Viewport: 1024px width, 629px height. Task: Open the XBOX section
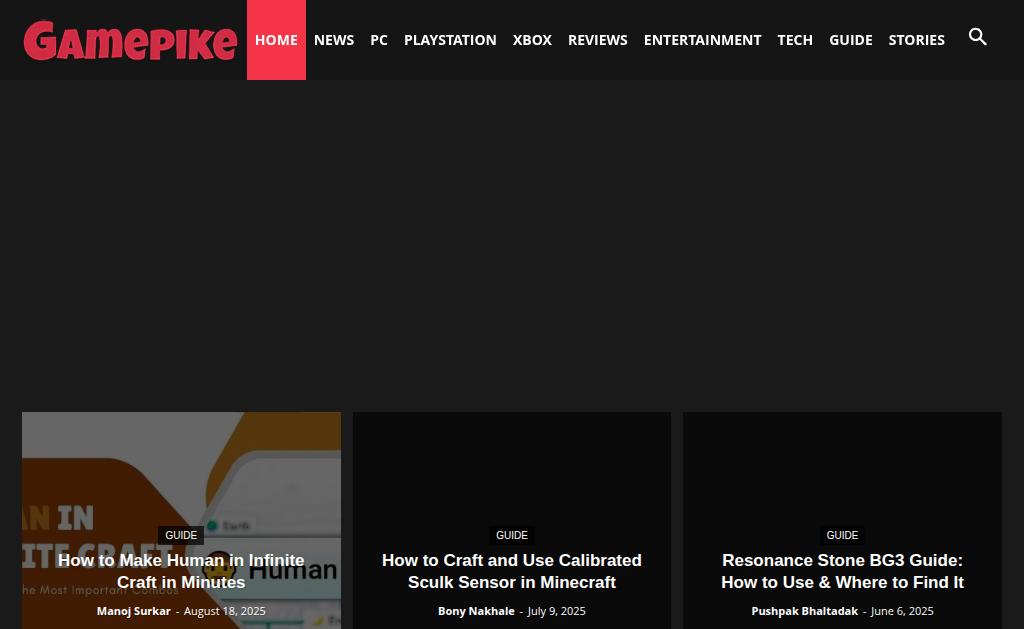532,40
